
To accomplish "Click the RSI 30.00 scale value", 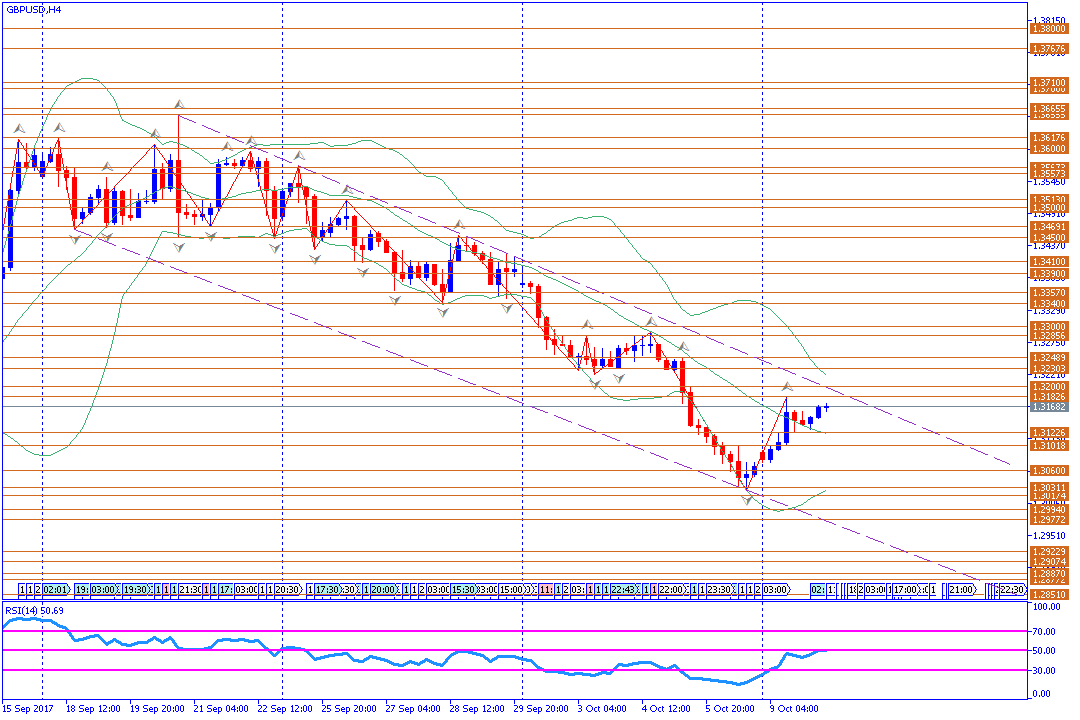I will 1045,670.
